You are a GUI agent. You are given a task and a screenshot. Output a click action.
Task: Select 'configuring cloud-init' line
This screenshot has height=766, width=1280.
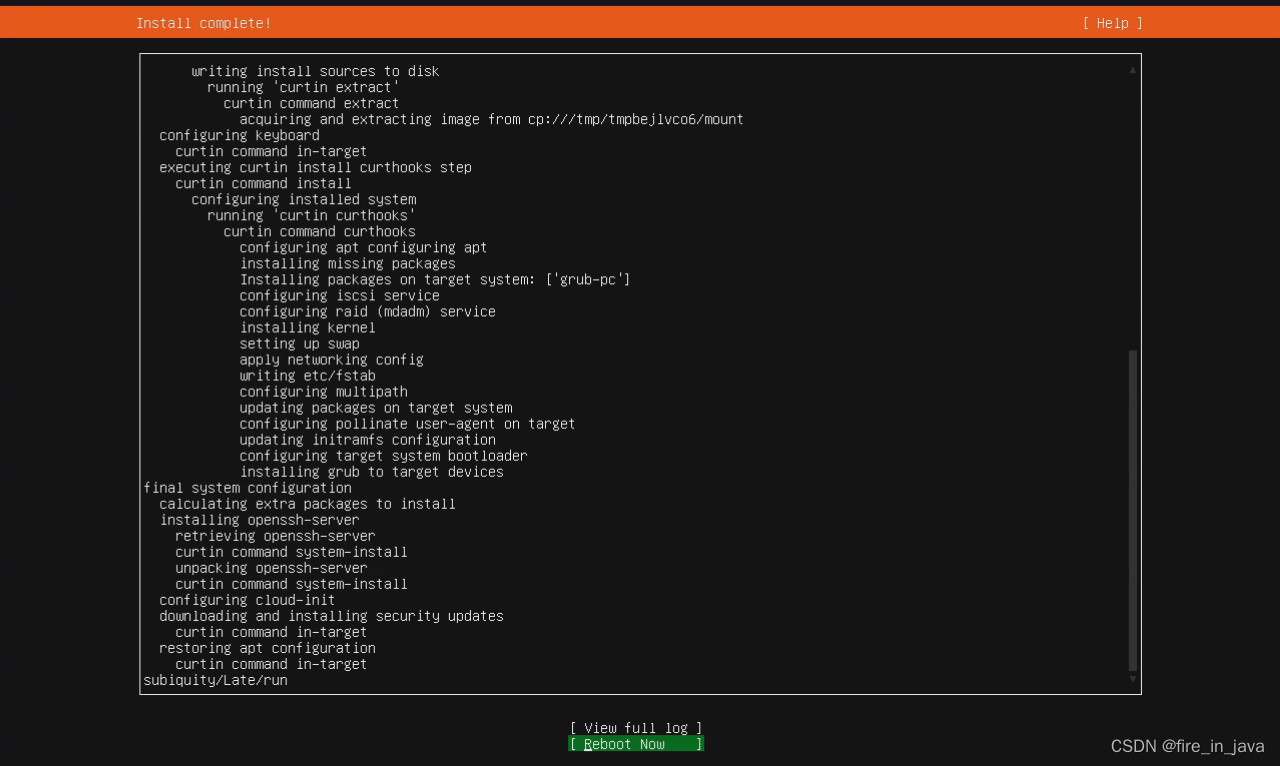[248, 599]
